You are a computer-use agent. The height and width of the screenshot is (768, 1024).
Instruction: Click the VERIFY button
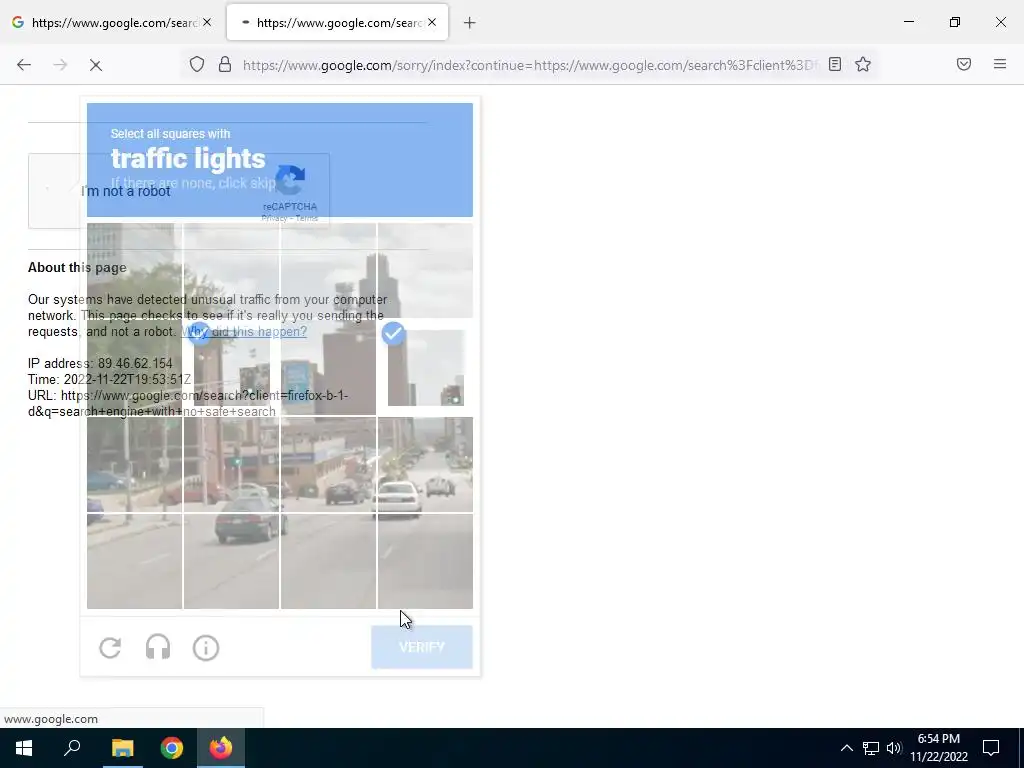(422, 647)
